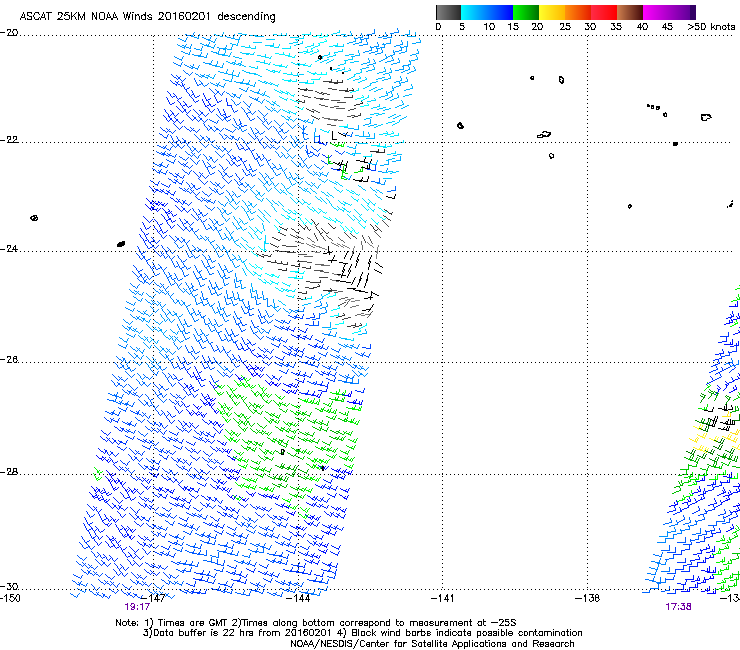Pick the brown 35-40 knots legend segment
Image resolution: width=740 pixels, height=650 pixels.
click(x=630, y=12)
